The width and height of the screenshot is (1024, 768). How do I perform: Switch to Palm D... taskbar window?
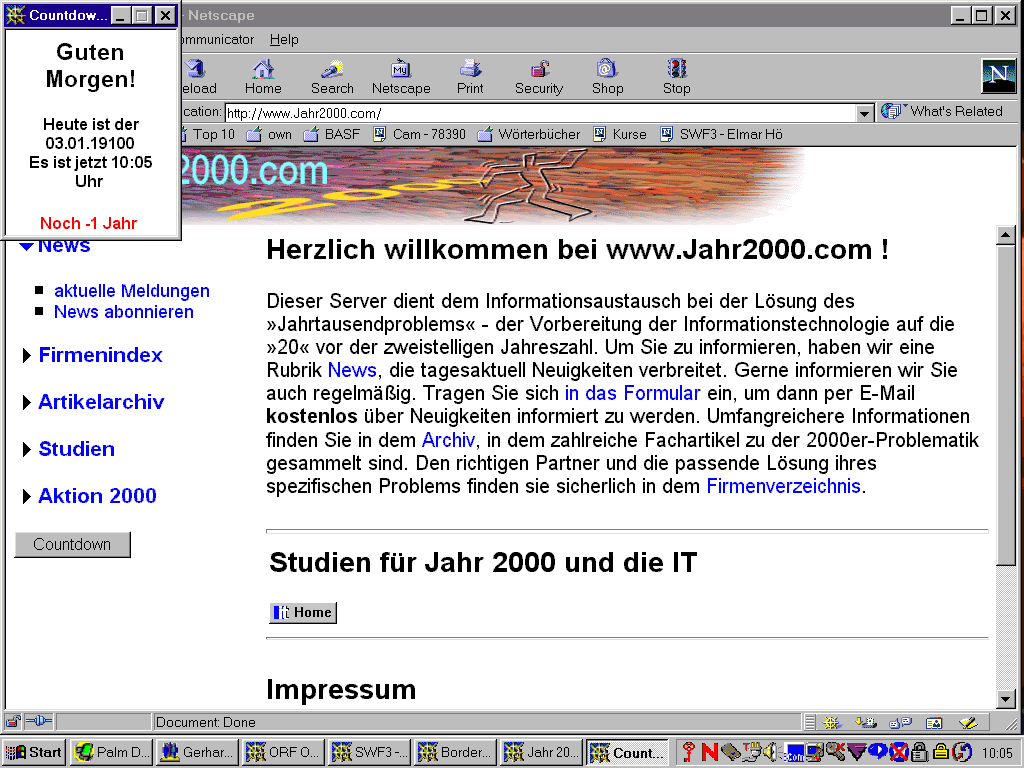(x=112, y=752)
